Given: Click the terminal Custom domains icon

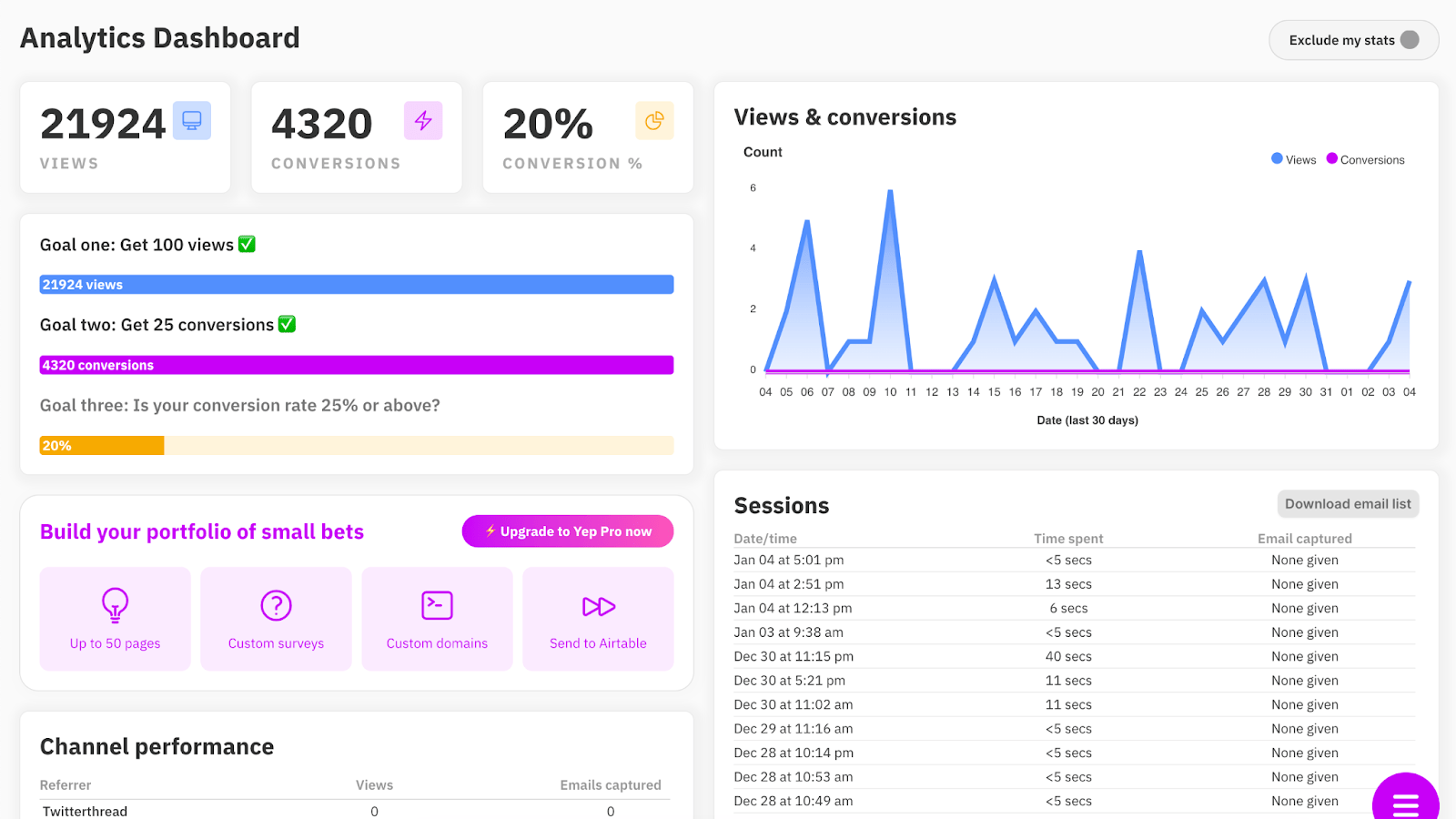Looking at the screenshot, I should [437, 605].
